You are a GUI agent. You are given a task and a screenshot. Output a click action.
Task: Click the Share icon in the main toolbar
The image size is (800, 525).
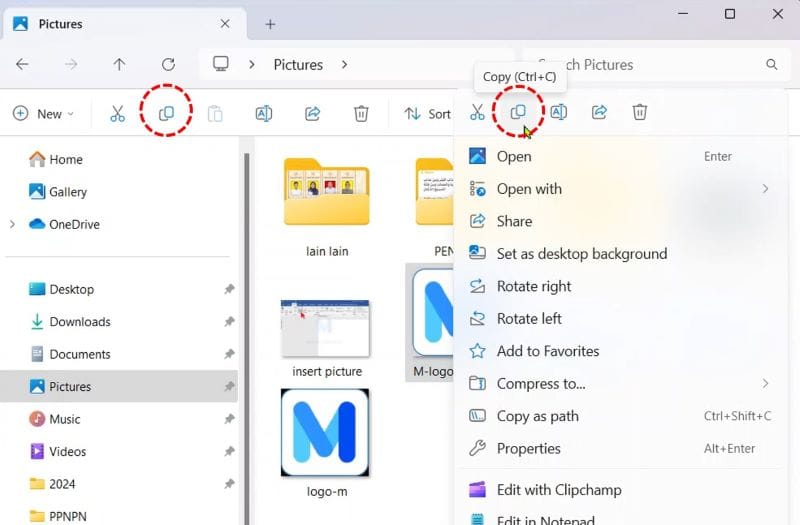pyautogui.click(x=312, y=114)
